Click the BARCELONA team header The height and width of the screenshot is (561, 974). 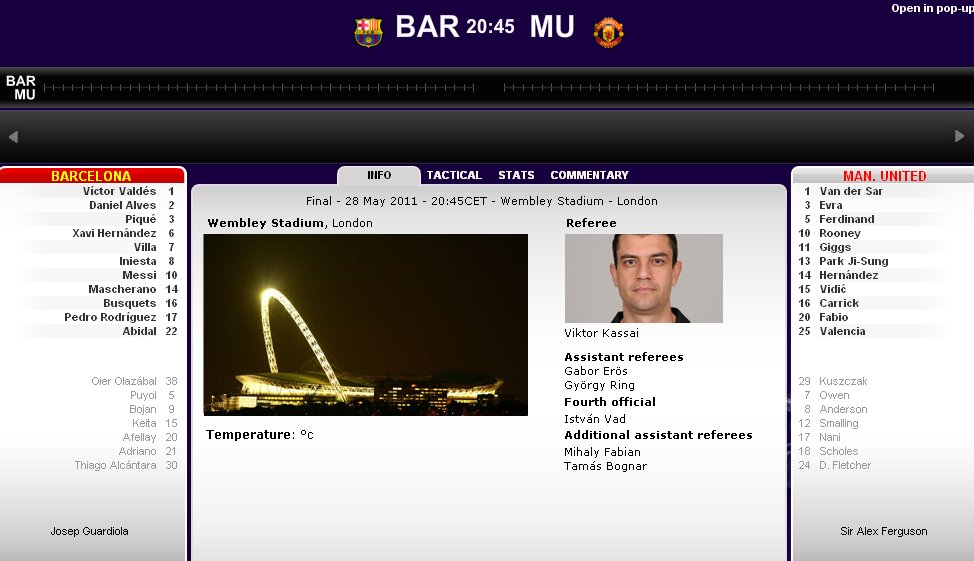click(x=92, y=176)
